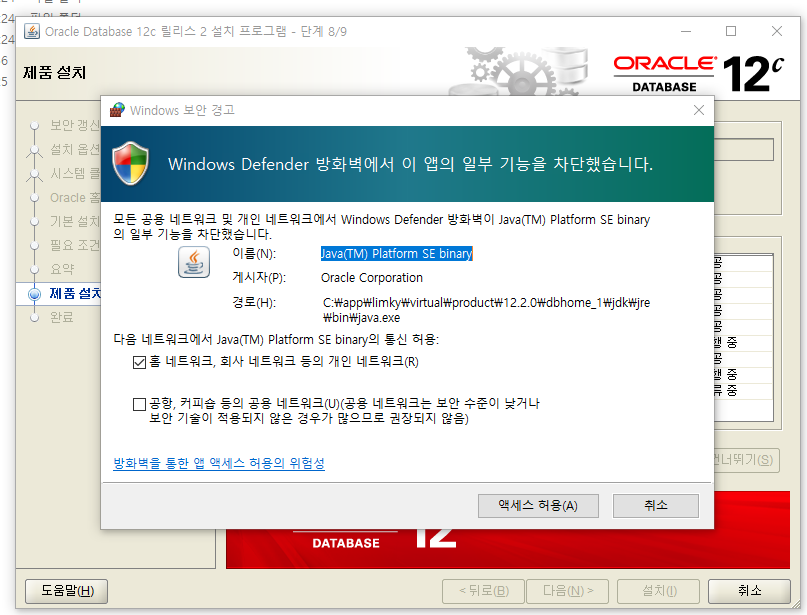
Task: Select the 시스템 클래스 step in installer sidebar
Action: point(75,173)
